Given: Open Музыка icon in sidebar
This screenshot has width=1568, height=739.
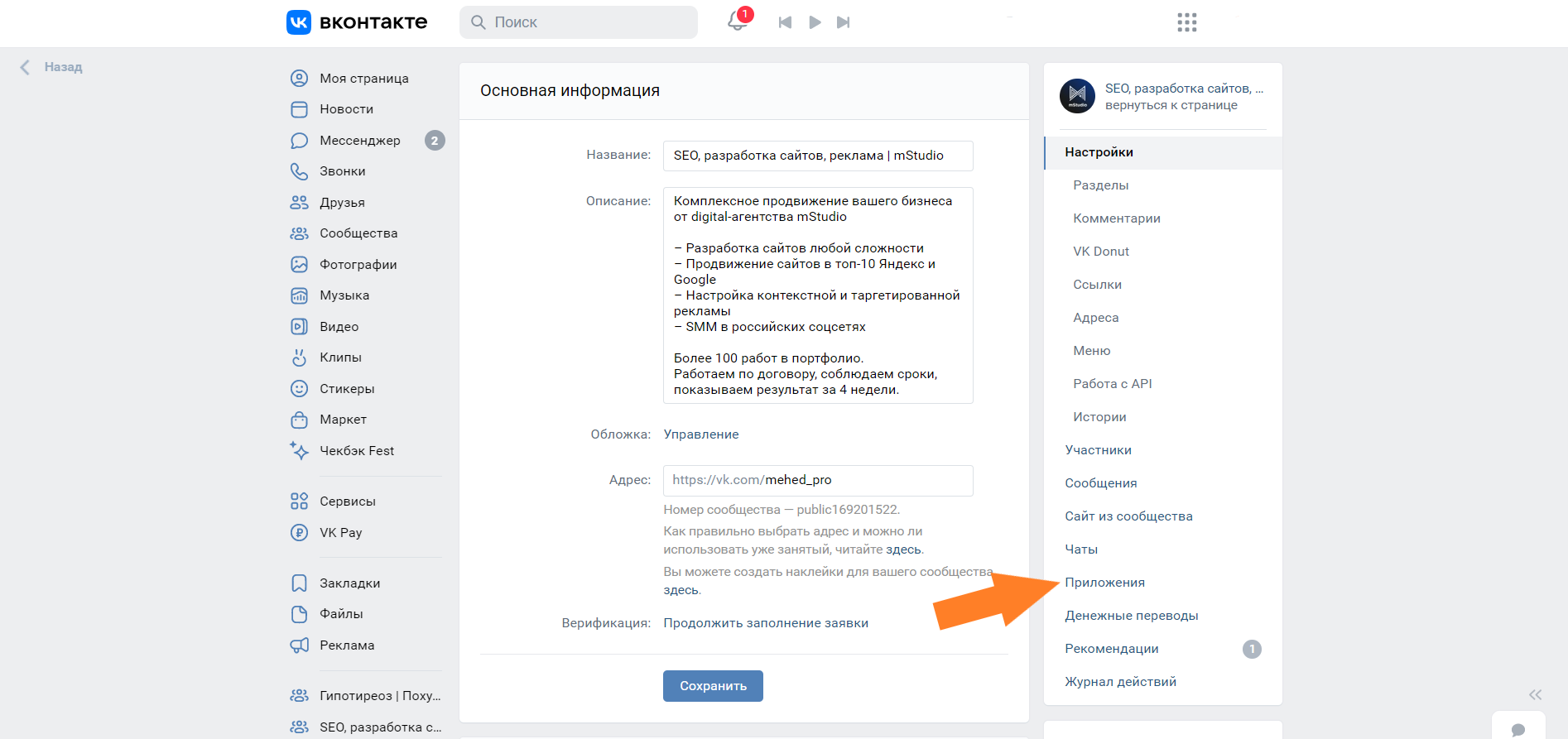Looking at the screenshot, I should point(299,295).
